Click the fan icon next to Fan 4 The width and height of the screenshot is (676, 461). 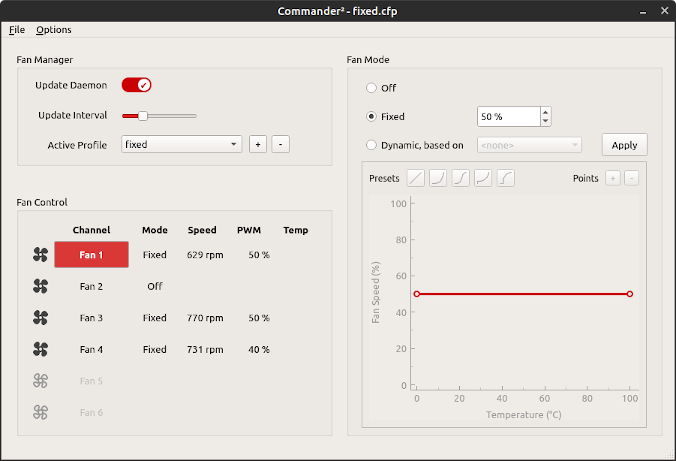tap(41, 349)
